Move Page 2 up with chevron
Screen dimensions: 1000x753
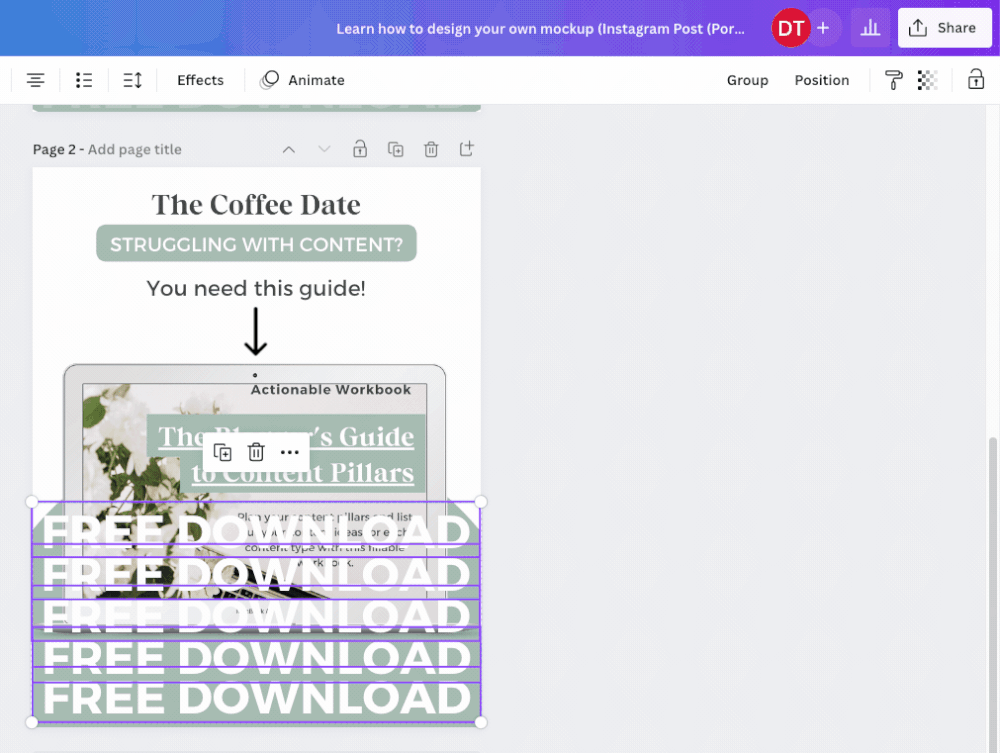[289, 149]
